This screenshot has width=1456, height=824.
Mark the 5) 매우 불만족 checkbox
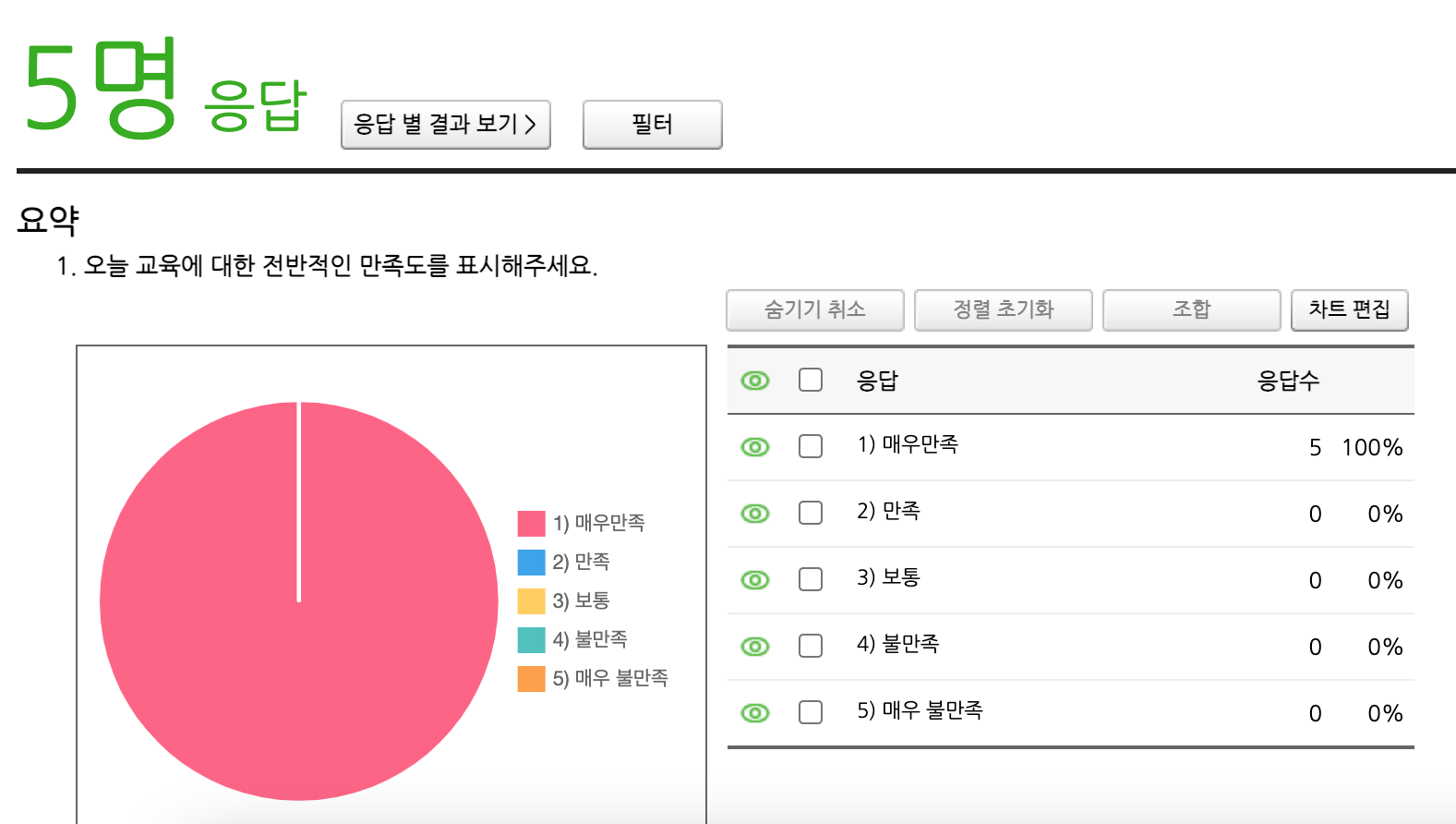click(x=811, y=712)
